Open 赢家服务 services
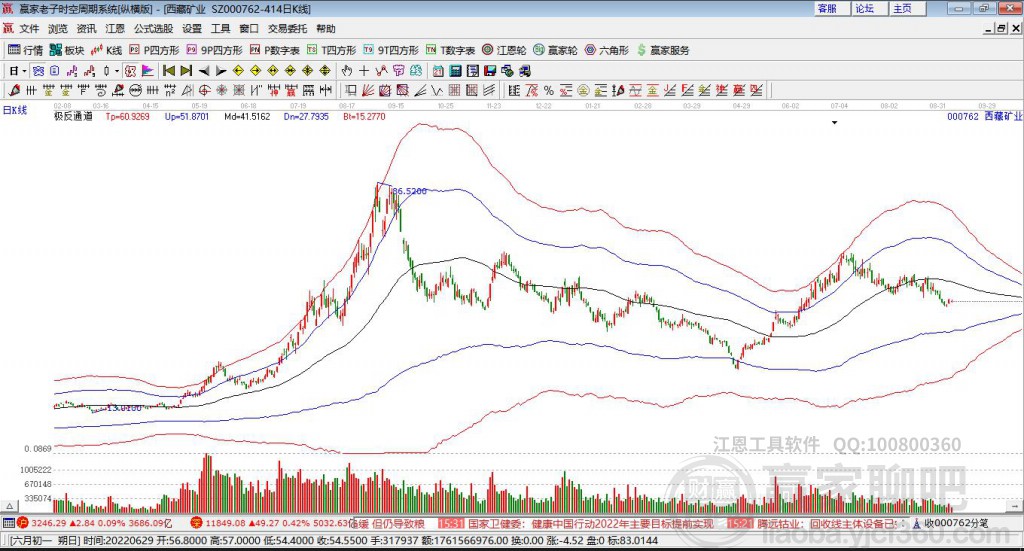The width and height of the screenshot is (1024, 551). (x=663, y=50)
